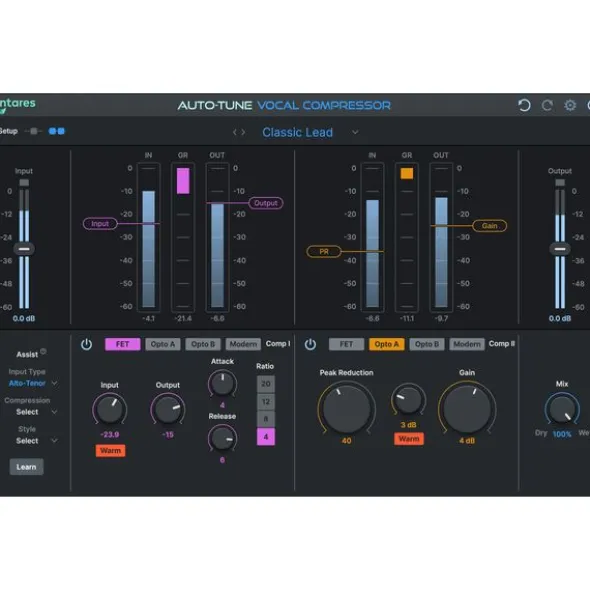Click the Attack knob

pos(222,383)
